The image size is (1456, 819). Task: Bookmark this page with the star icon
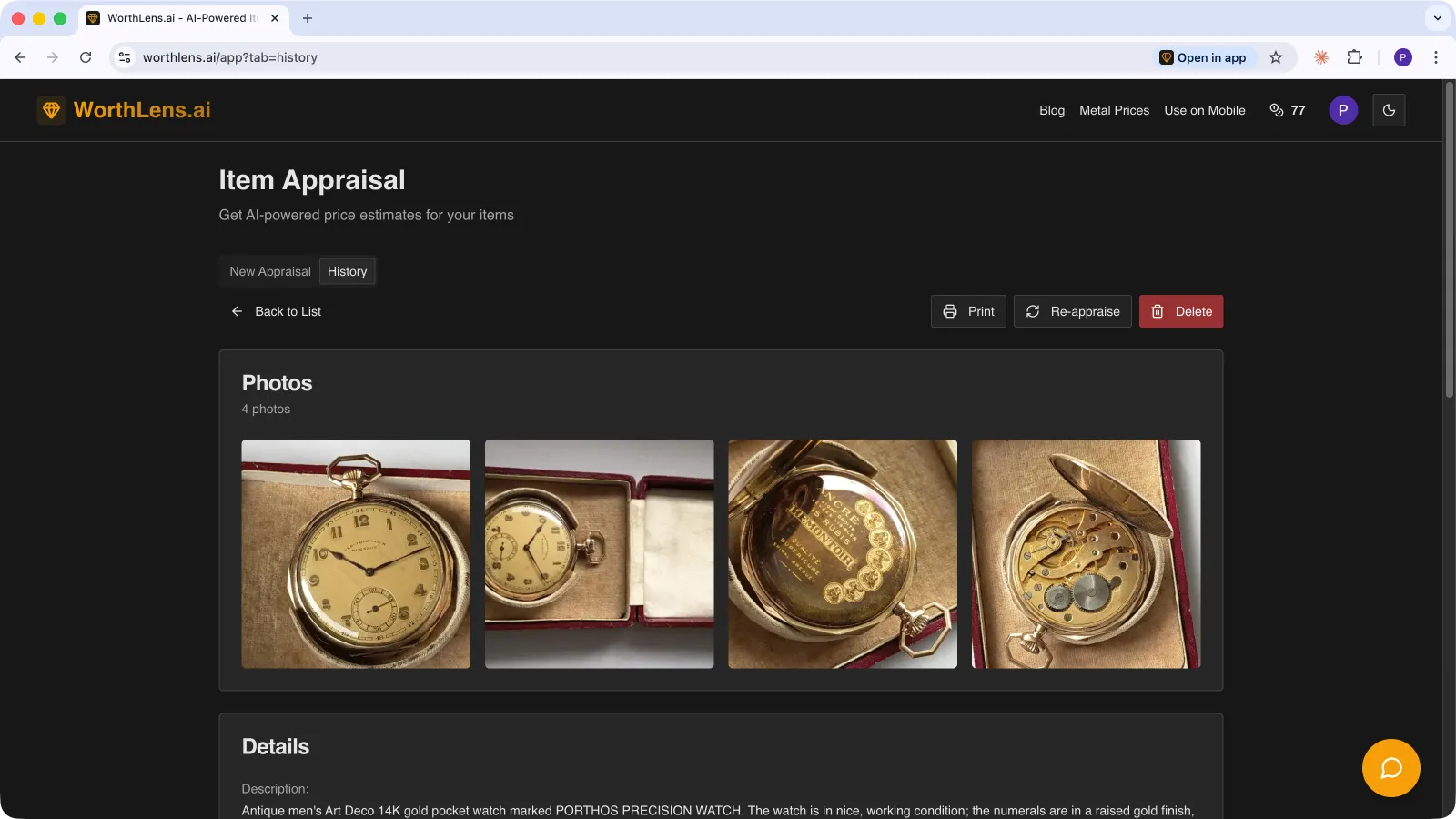click(1276, 57)
